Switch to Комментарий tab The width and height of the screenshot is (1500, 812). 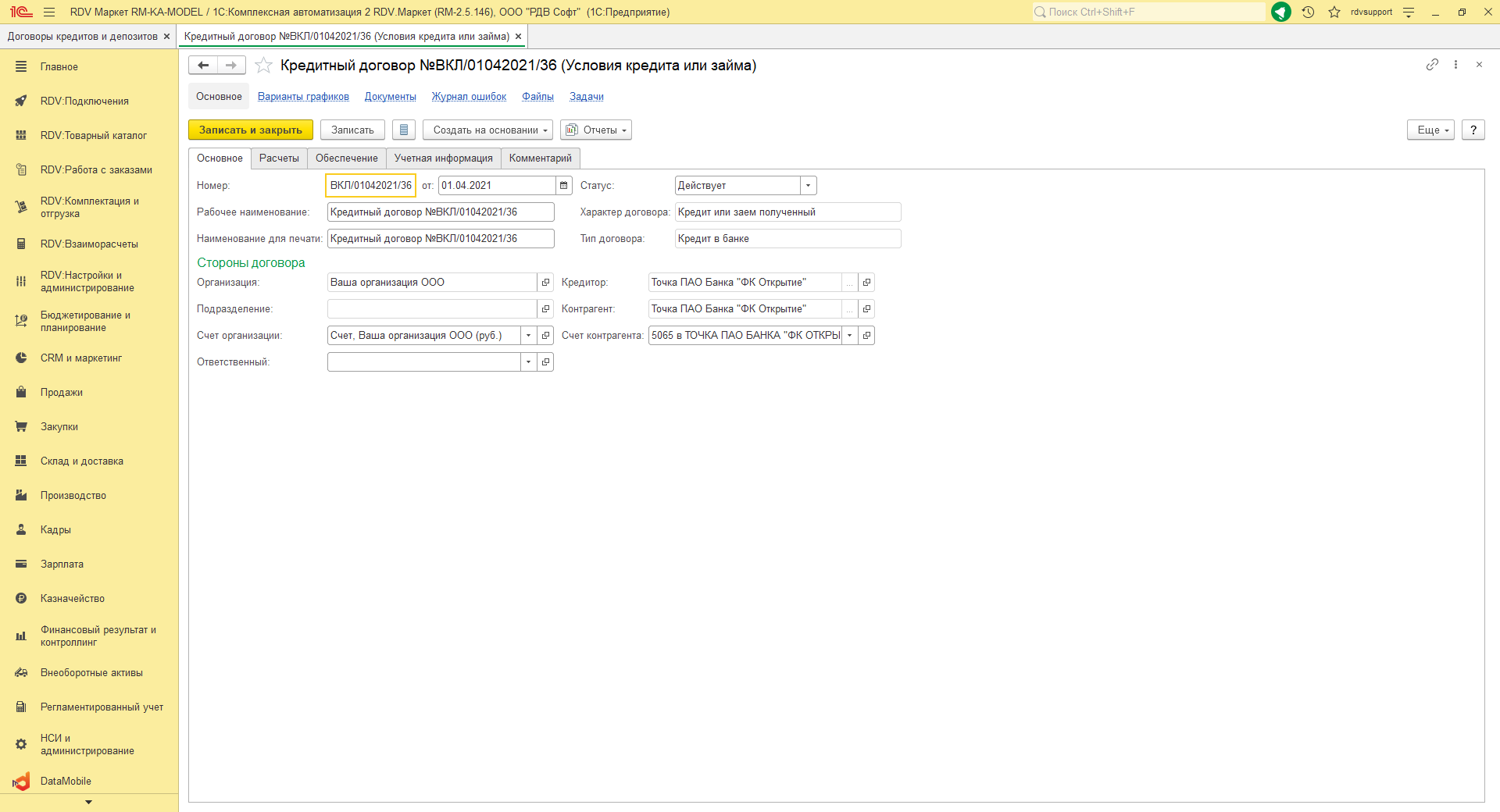point(541,158)
